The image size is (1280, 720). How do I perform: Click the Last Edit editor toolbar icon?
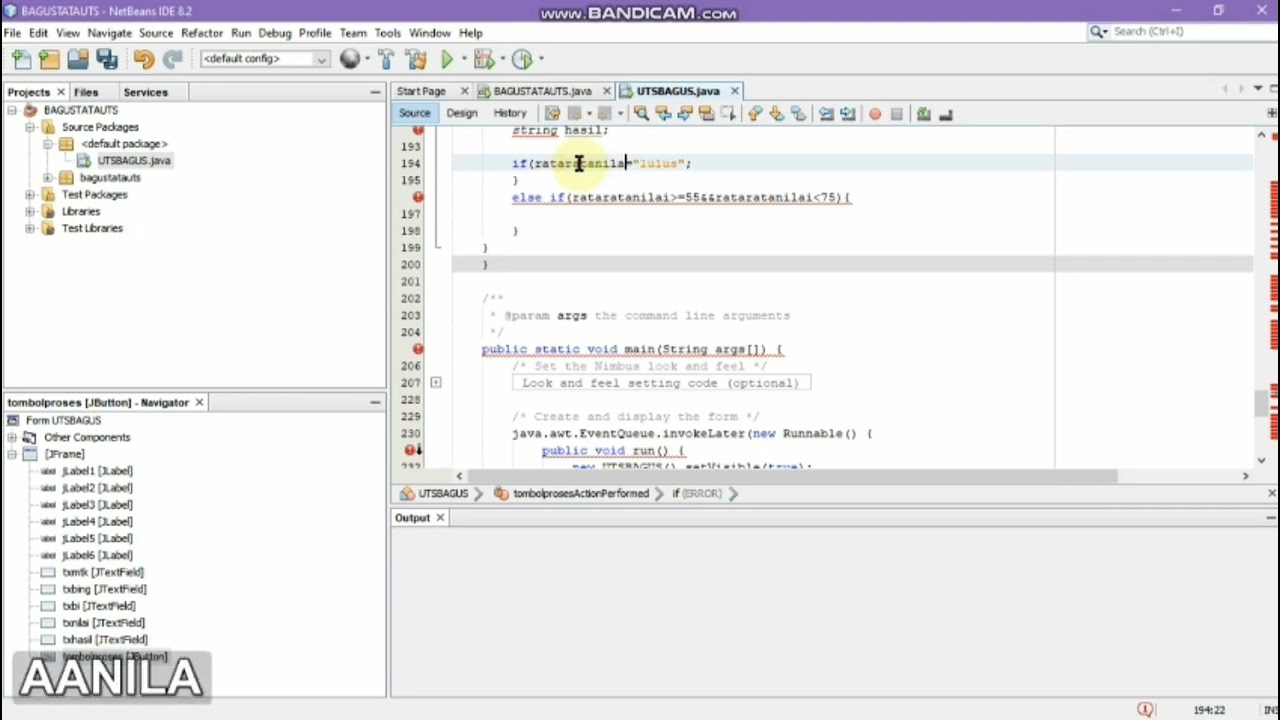552,114
